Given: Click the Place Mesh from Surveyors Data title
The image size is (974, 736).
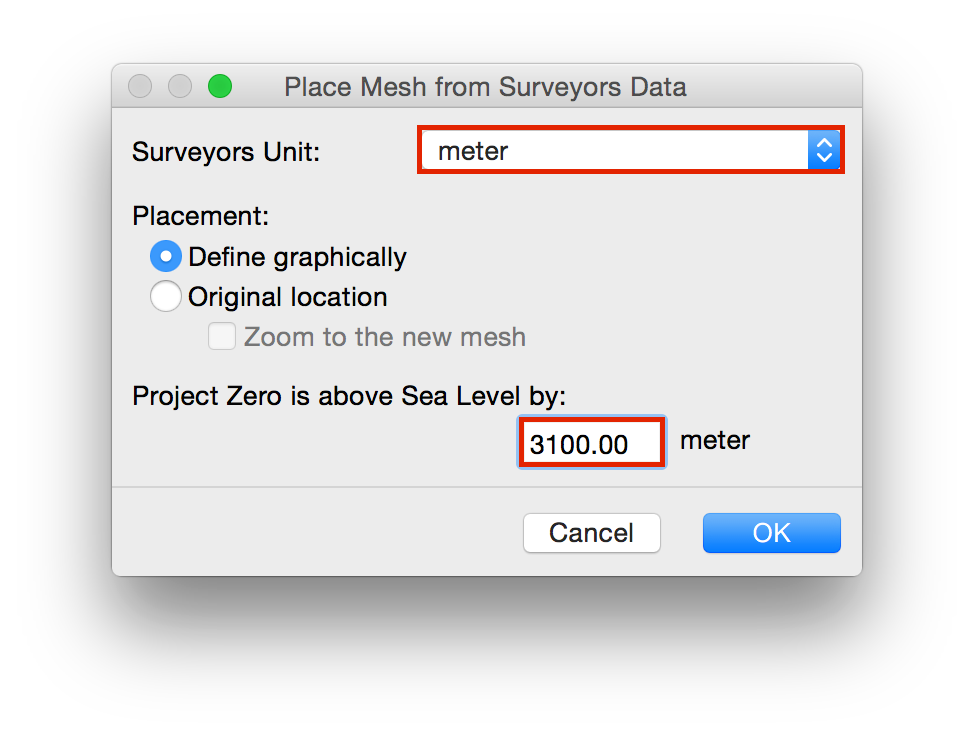Looking at the screenshot, I should pyautogui.click(x=485, y=87).
